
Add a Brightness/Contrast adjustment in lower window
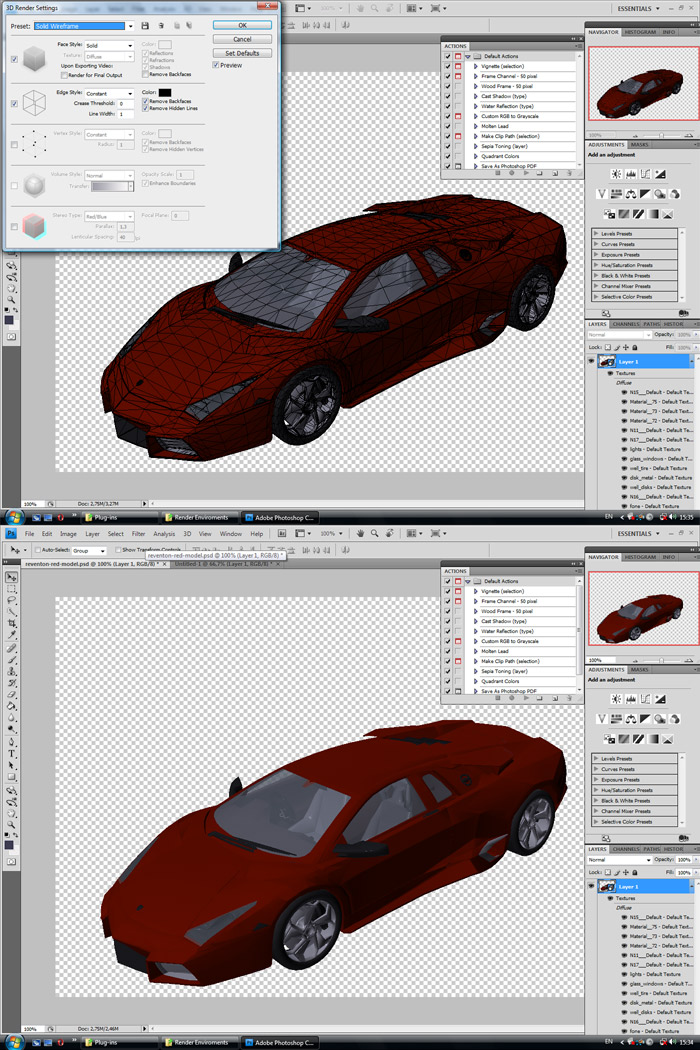tap(616, 698)
